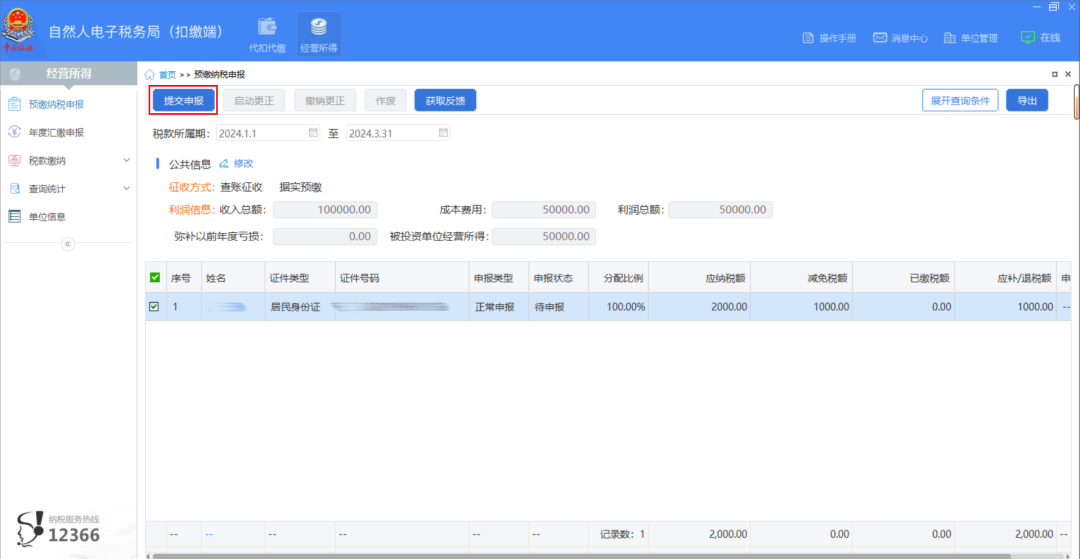Edit public info via 修改 link

[x=236, y=164]
